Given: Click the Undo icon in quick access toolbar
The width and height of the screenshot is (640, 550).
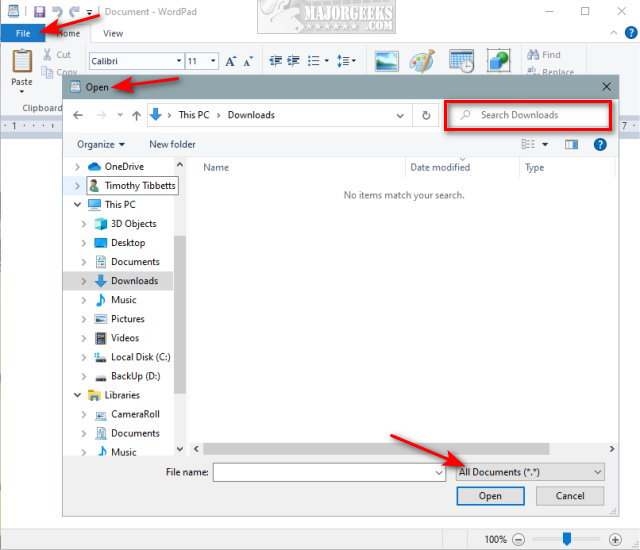Looking at the screenshot, I should (x=57, y=11).
